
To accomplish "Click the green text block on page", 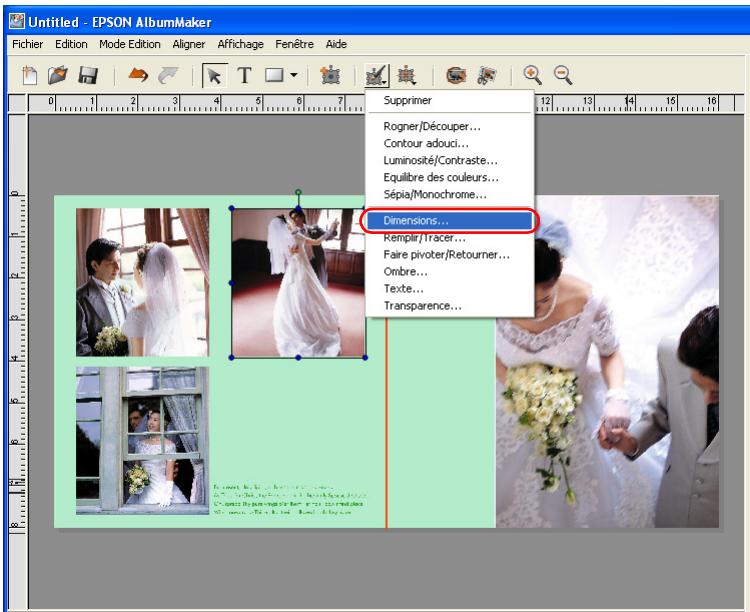I will (290, 499).
